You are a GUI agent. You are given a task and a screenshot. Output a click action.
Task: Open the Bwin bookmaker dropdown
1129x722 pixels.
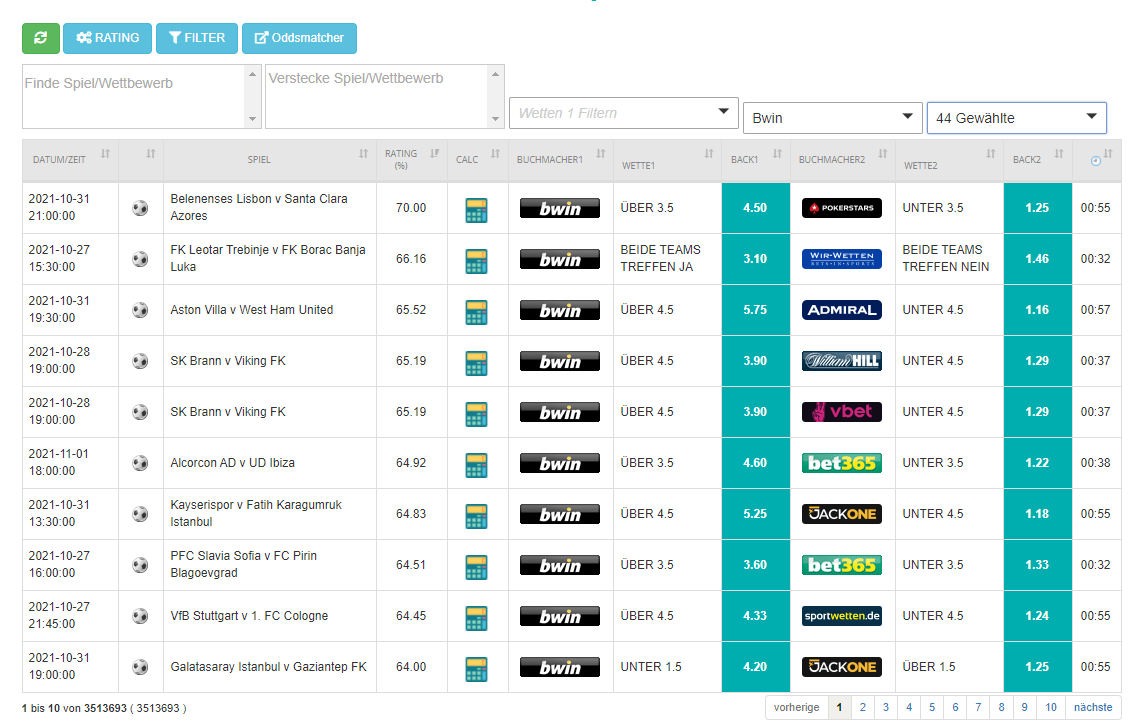pyautogui.click(x=832, y=118)
